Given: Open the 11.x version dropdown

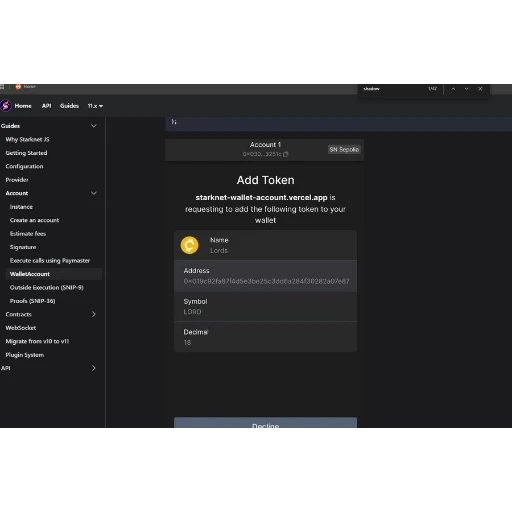Looking at the screenshot, I should [95, 106].
